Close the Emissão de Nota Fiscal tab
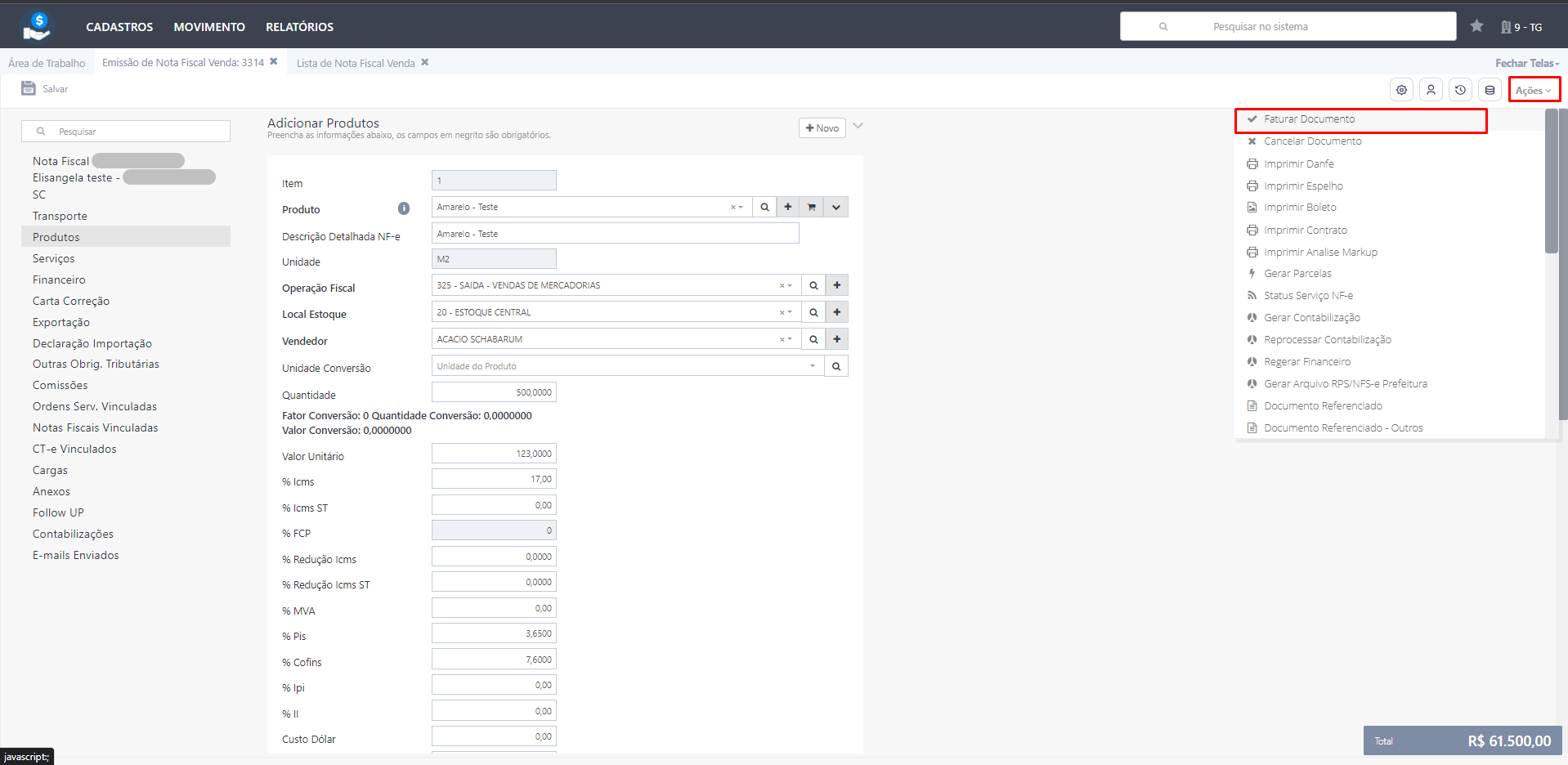Image resolution: width=1568 pixels, height=765 pixels. pyautogui.click(x=274, y=61)
